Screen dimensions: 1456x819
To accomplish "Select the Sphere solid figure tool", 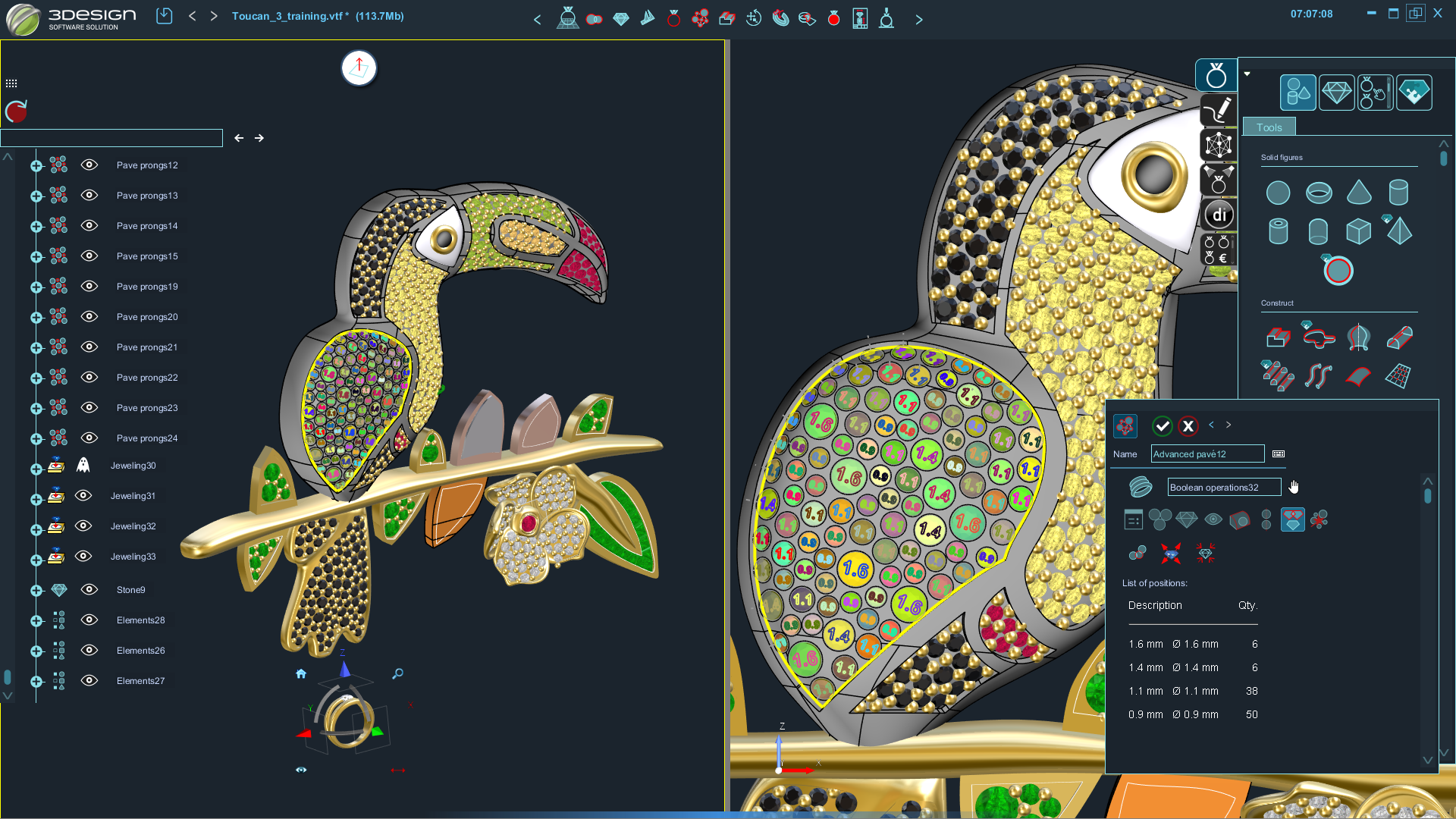I will pyautogui.click(x=1278, y=193).
